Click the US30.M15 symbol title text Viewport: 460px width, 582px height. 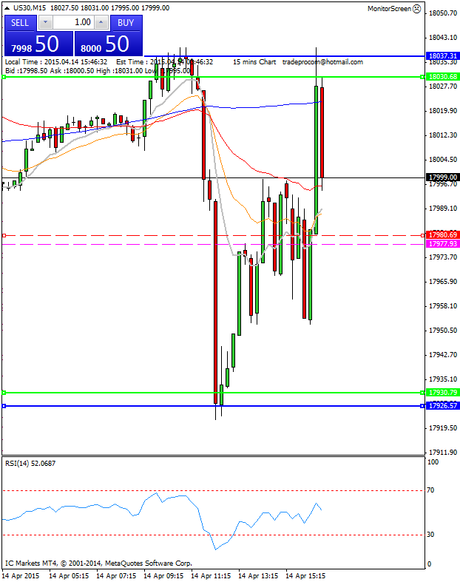click(30, 8)
